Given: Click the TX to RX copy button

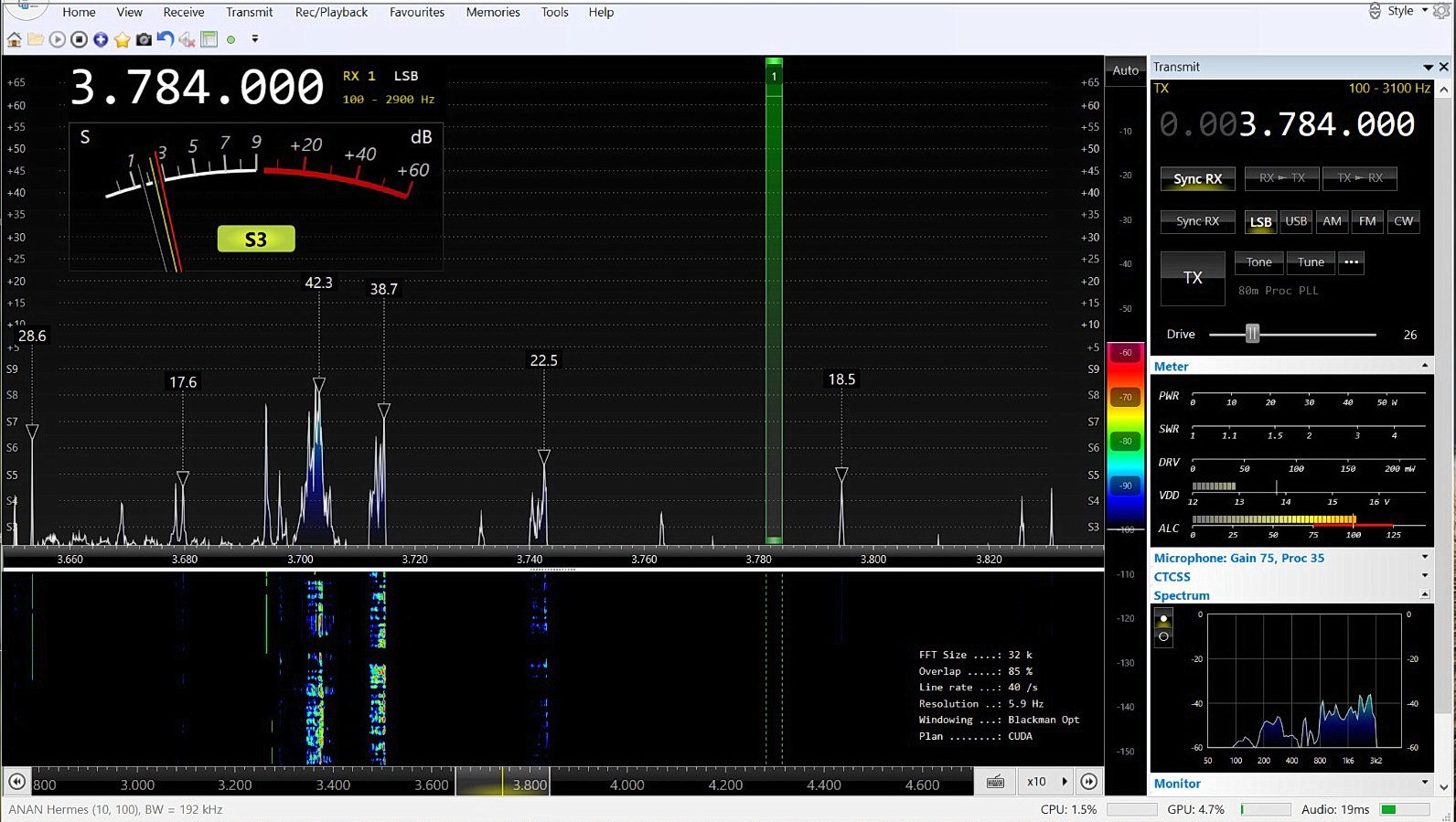Looking at the screenshot, I should 1360,178.
